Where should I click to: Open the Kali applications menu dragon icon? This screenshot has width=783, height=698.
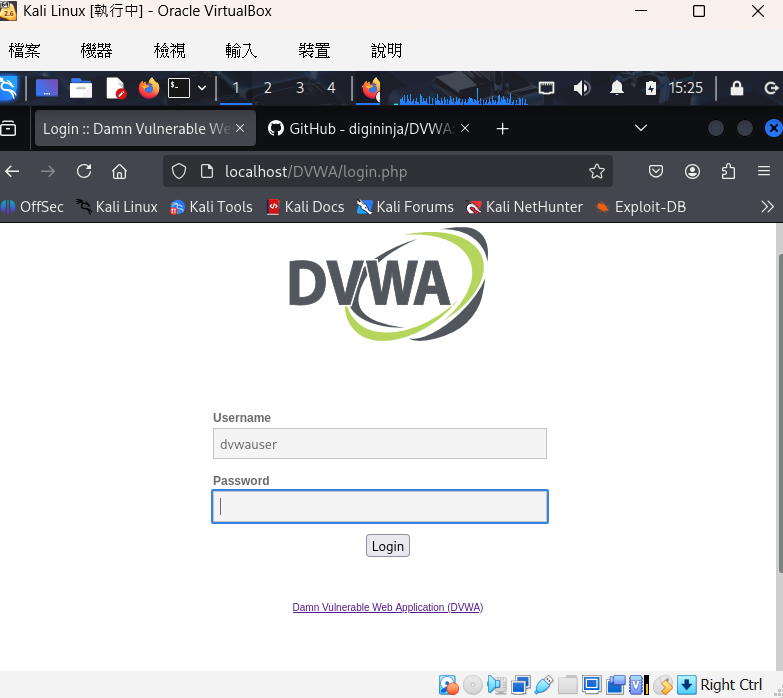point(7,88)
